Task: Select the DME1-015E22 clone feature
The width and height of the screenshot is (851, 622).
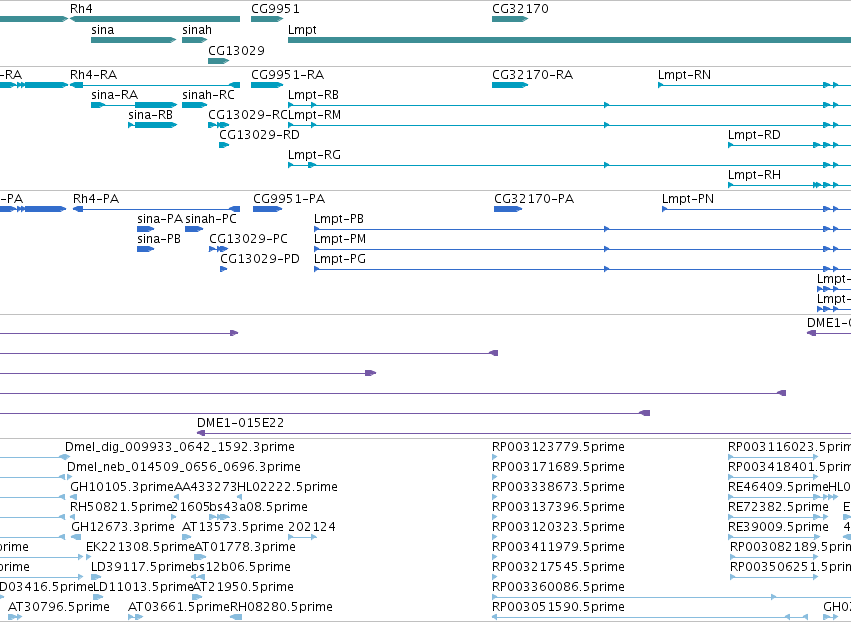Action: click(524, 433)
